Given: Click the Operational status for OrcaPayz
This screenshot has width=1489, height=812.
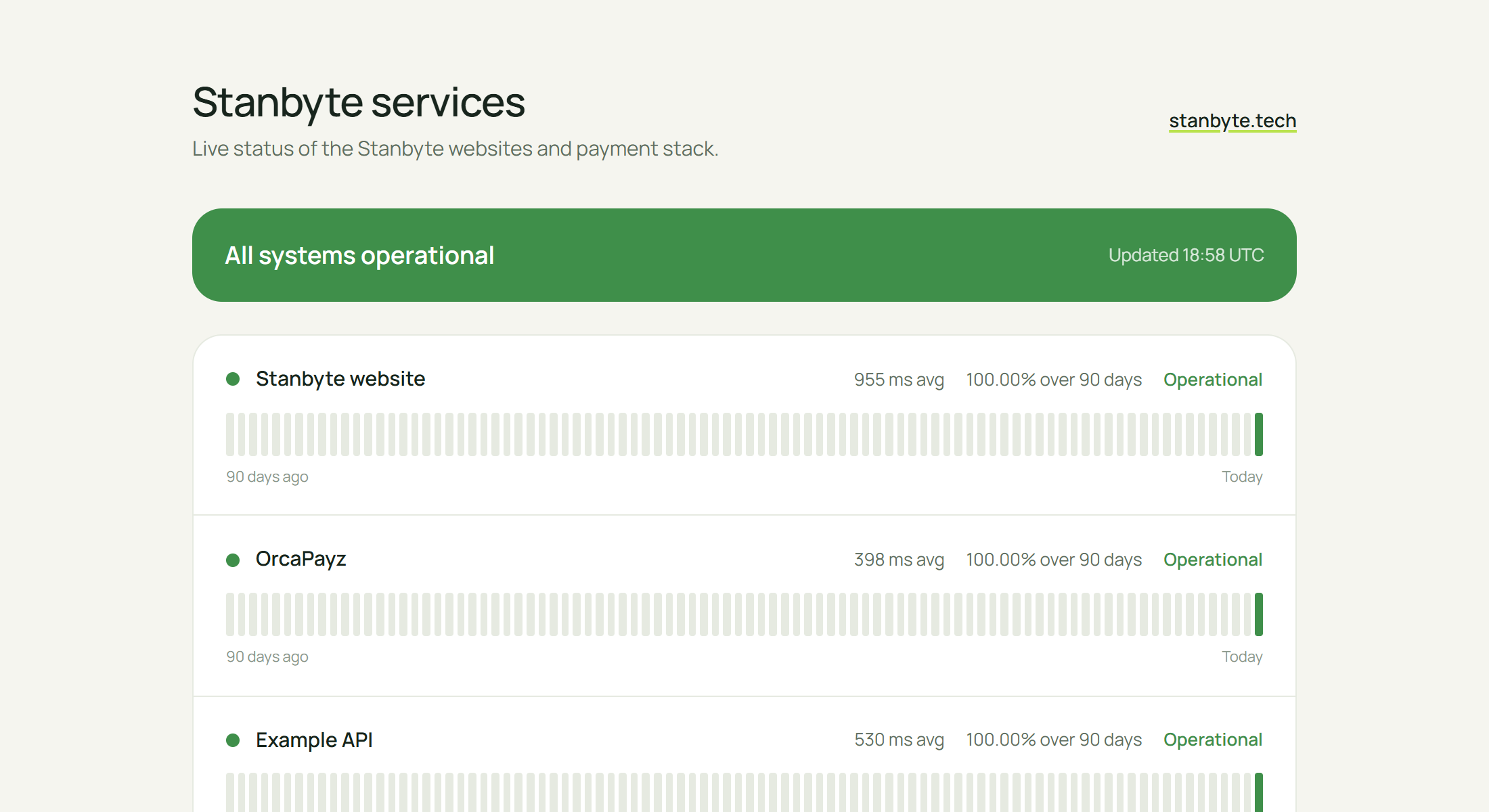Looking at the screenshot, I should tap(1213, 560).
